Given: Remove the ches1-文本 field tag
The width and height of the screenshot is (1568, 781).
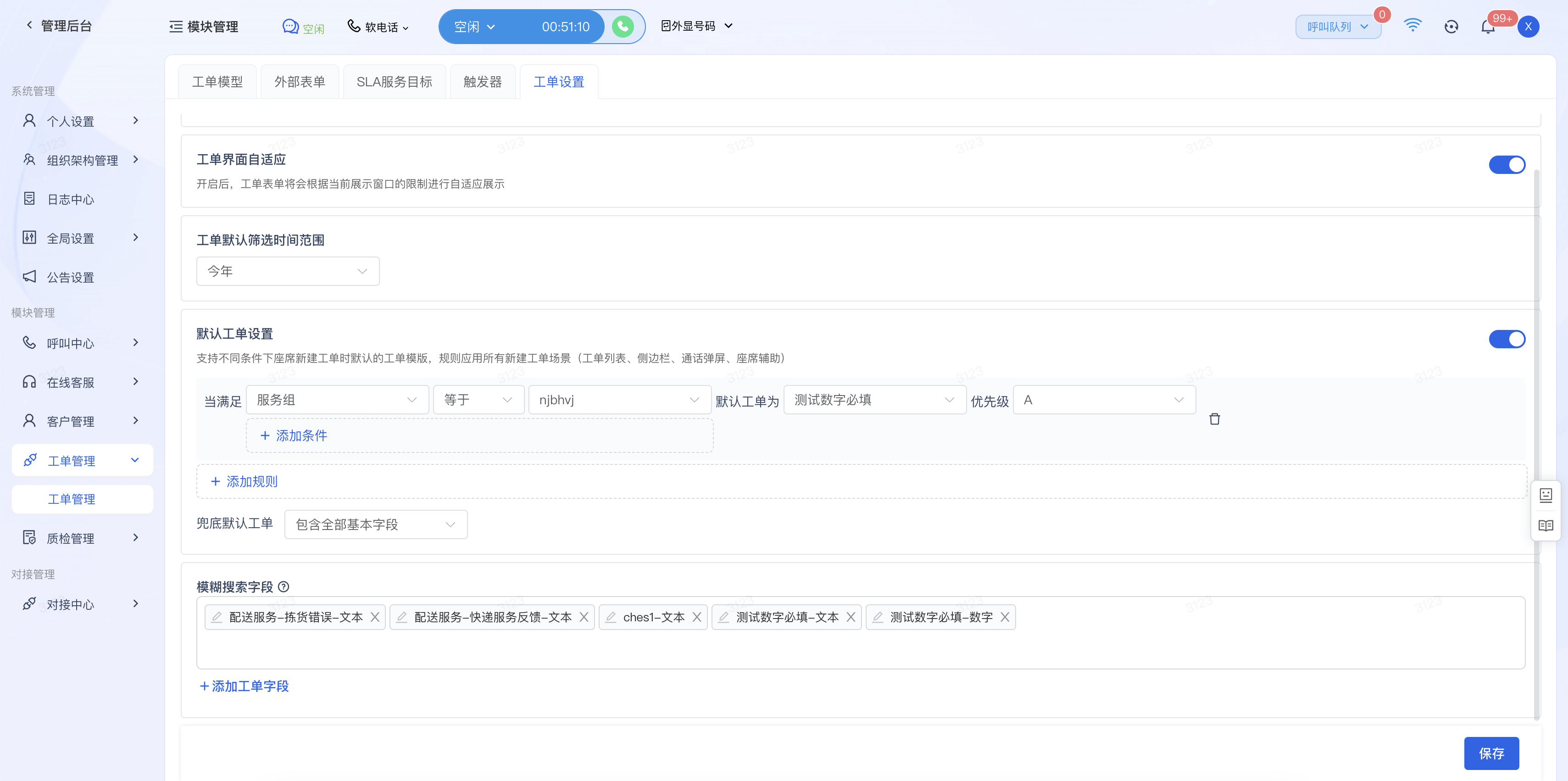Looking at the screenshot, I should click(x=697, y=617).
